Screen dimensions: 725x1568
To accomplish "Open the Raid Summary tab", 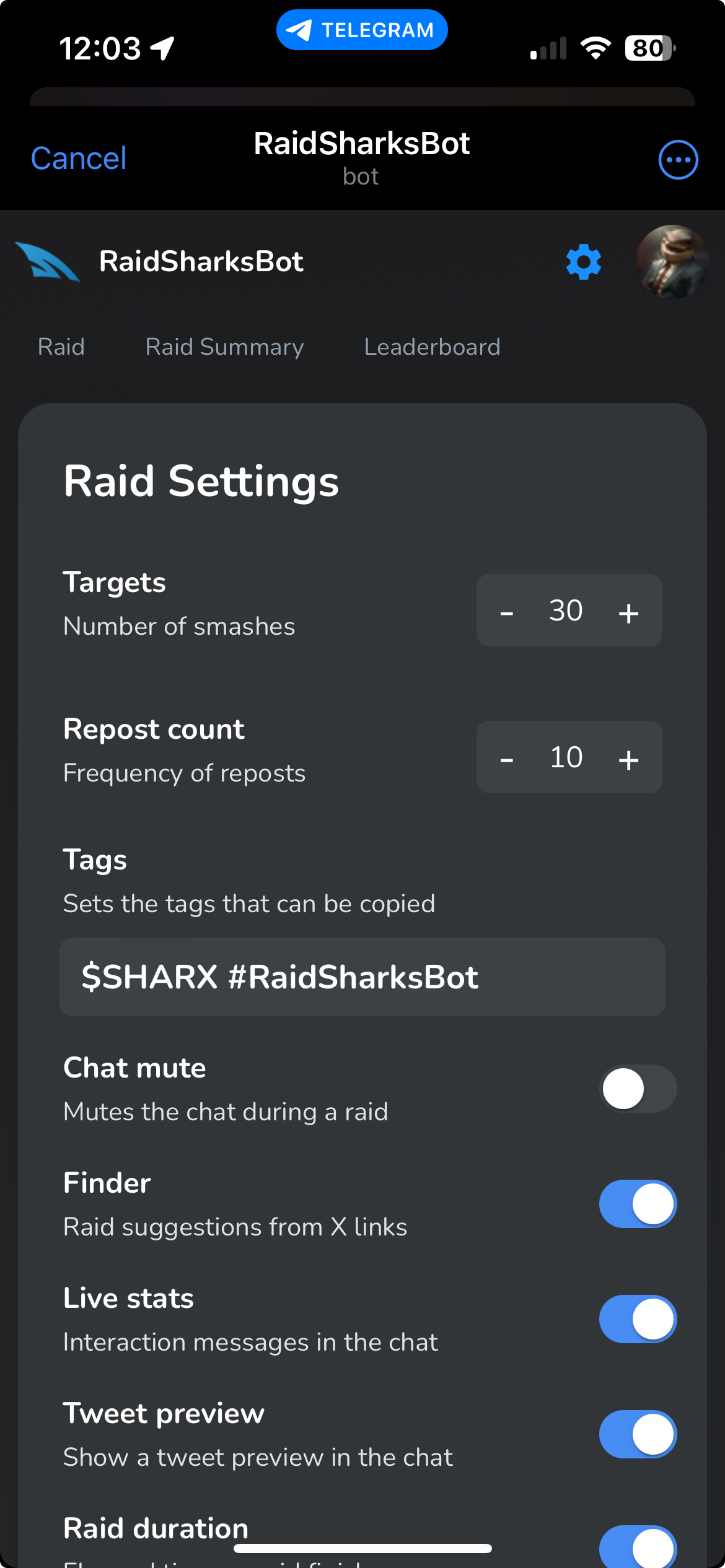I will (x=224, y=347).
